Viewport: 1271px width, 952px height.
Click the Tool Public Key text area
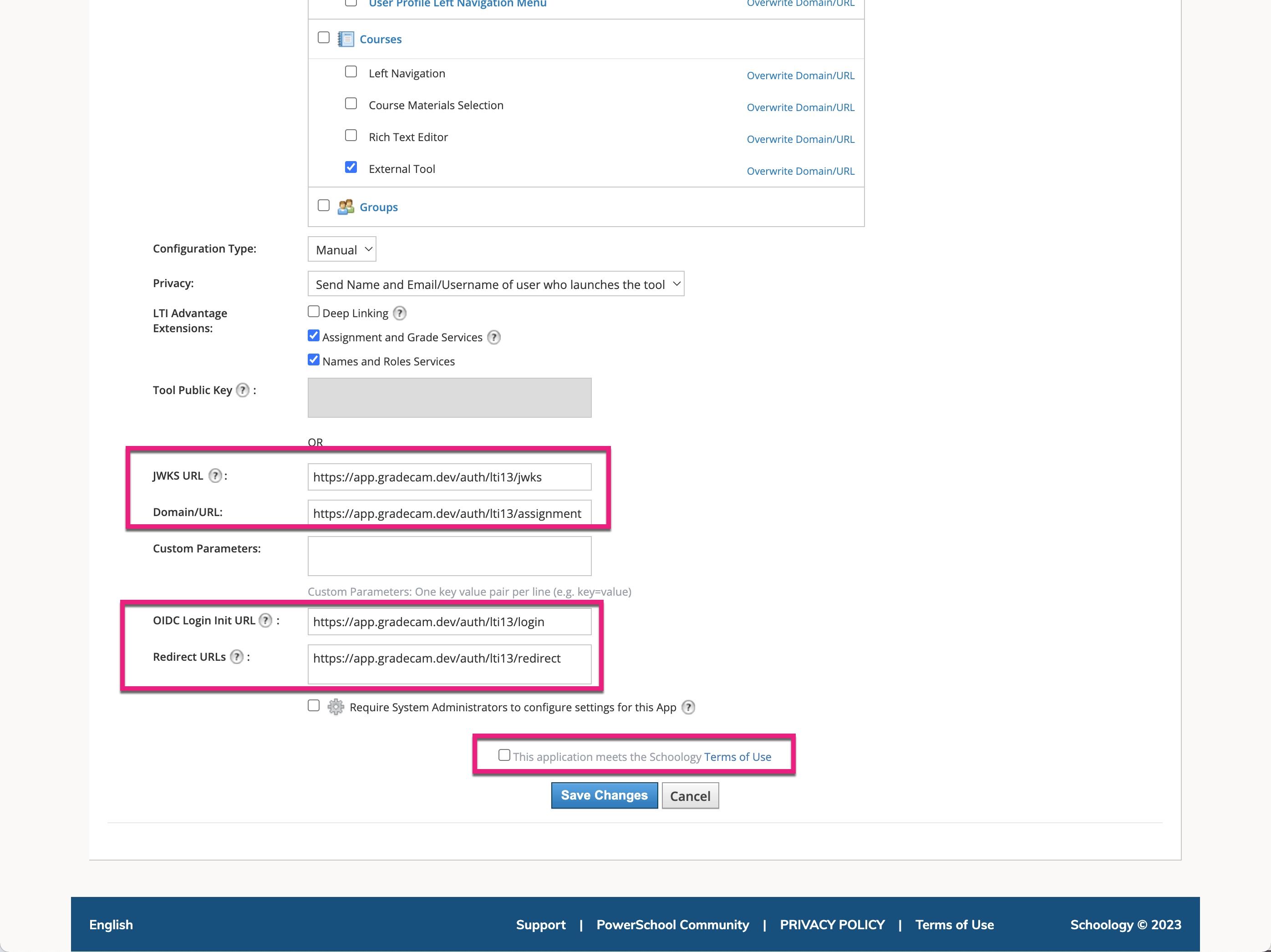(x=449, y=398)
